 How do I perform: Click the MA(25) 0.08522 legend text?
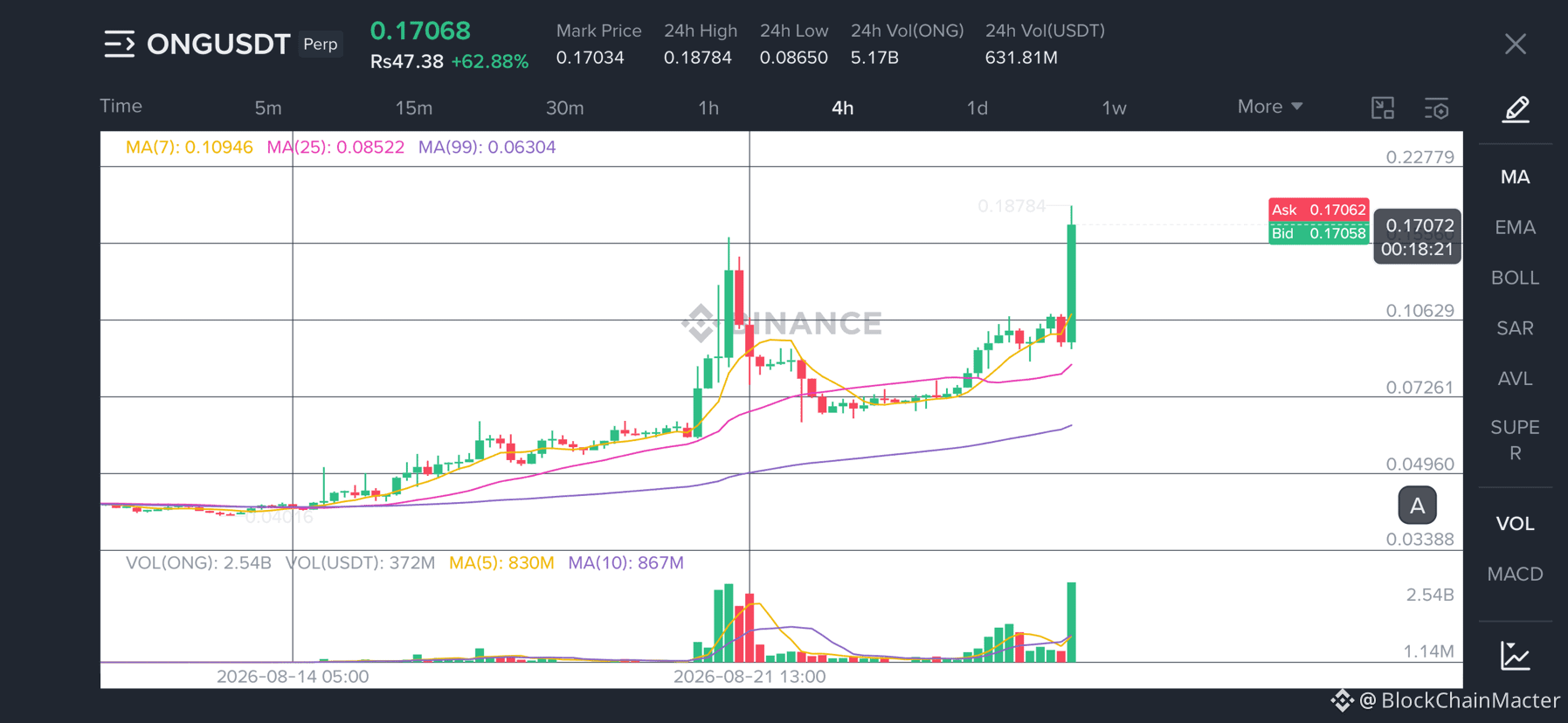335,148
